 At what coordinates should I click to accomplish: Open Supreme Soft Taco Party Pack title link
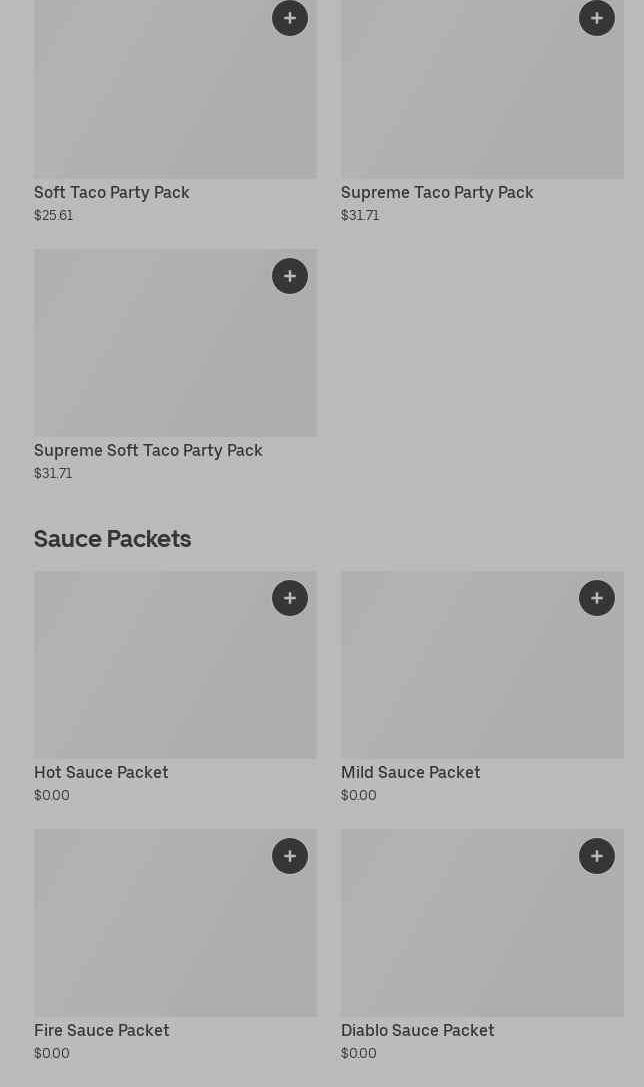tap(148, 450)
